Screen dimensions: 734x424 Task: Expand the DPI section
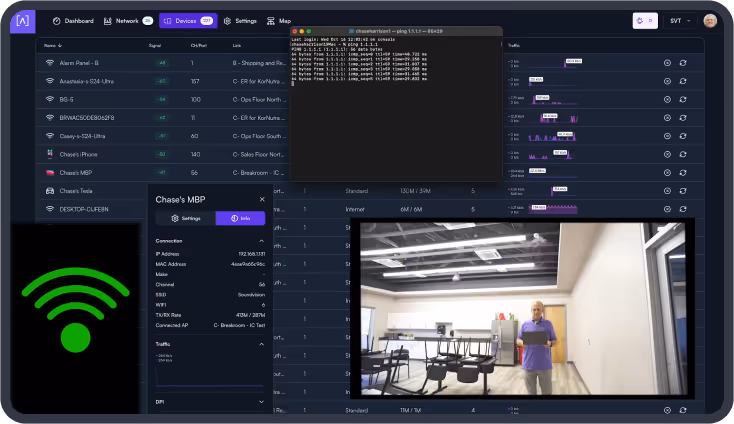click(261, 402)
